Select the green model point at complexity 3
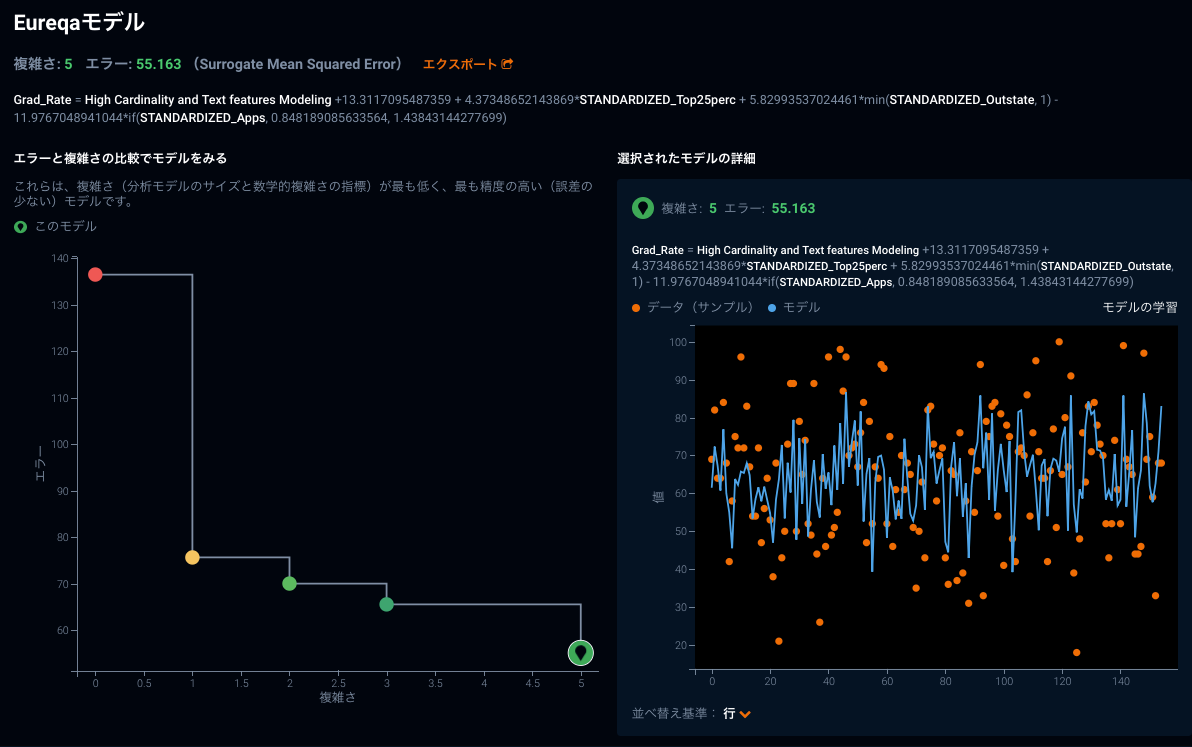The width and height of the screenshot is (1192, 747). pyautogui.click(x=386, y=604)
